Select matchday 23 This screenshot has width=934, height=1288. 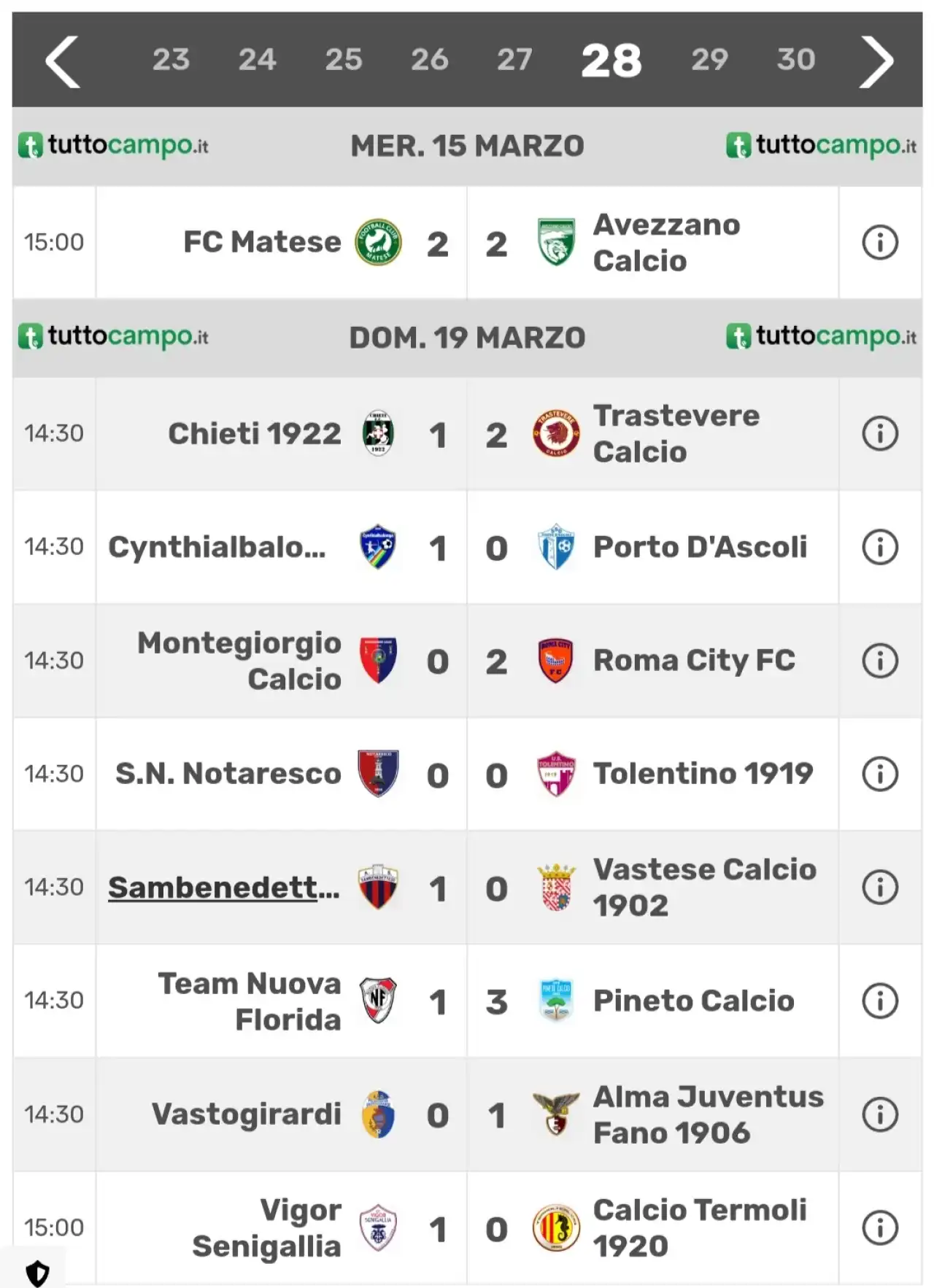(171, 60)
